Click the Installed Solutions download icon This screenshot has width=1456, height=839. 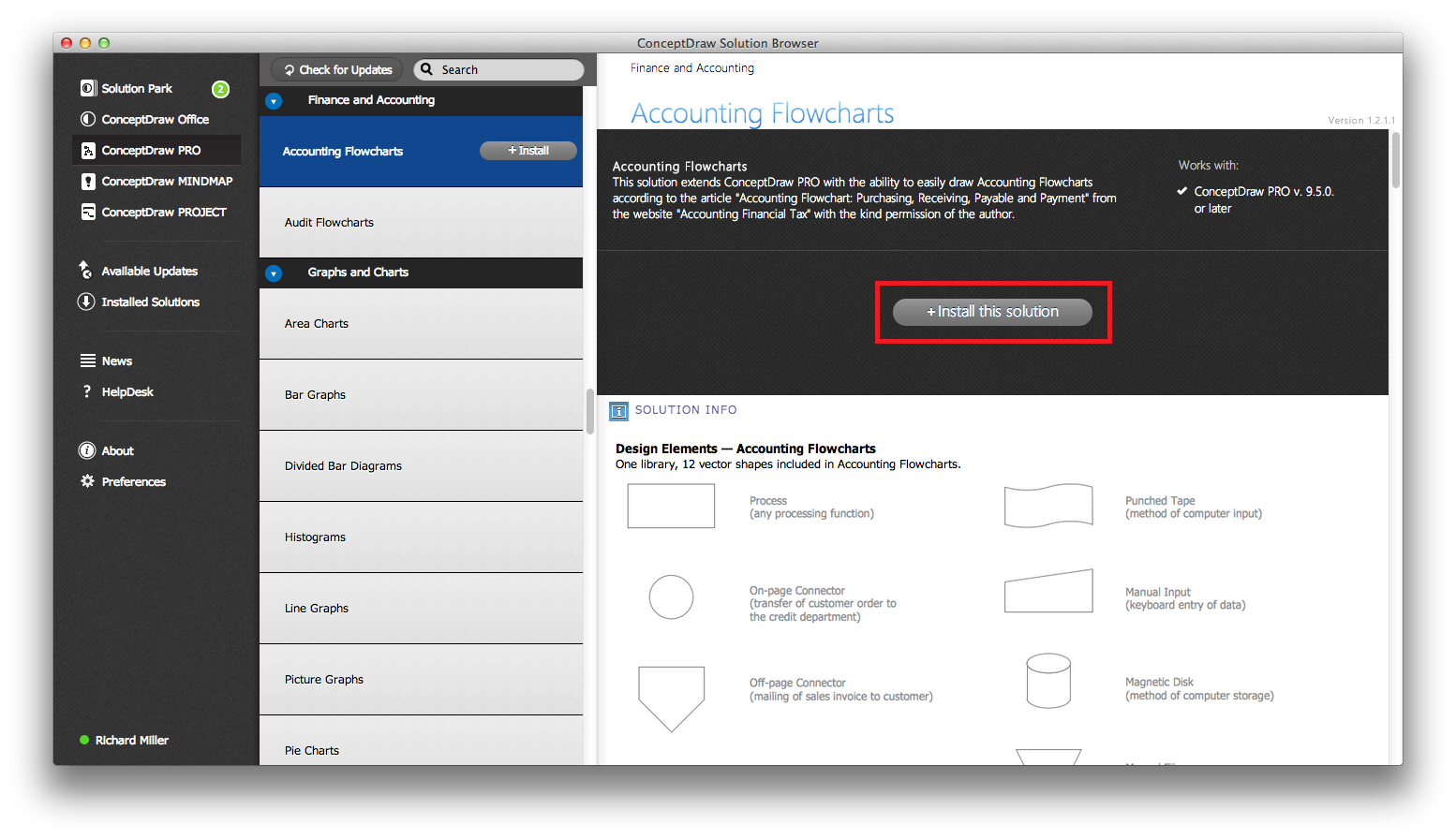pyautogui.click(x=86, y=302)
